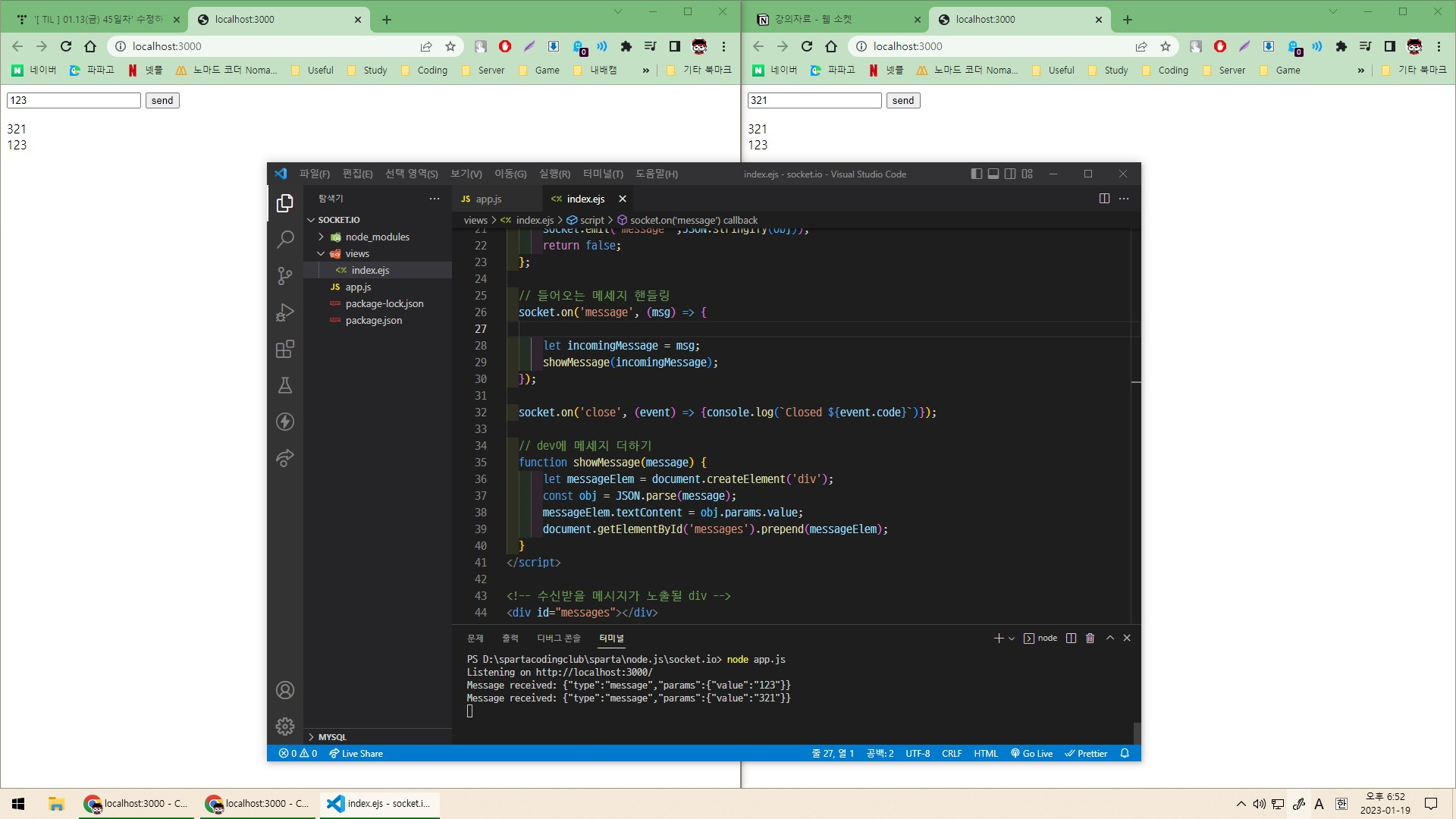Open the Source Control view

285,276
